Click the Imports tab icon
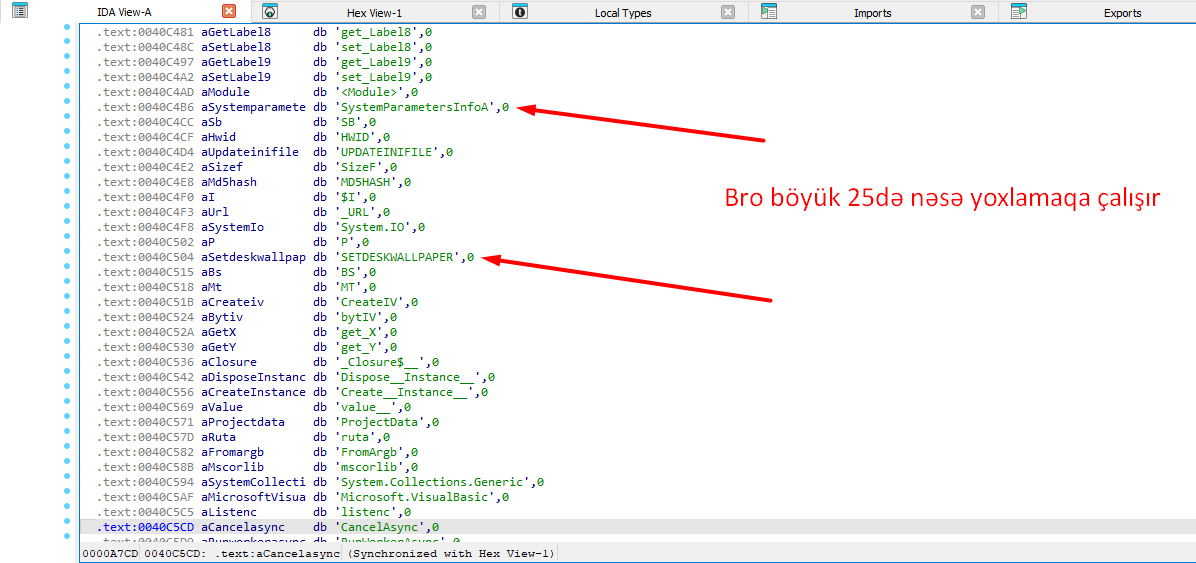1196x563 pixels. (769, 12)
